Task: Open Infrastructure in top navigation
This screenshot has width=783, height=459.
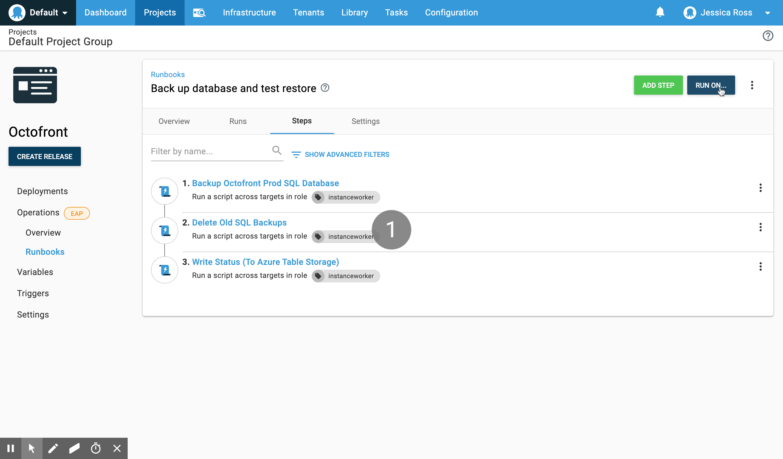Action: tap(249, 12)
